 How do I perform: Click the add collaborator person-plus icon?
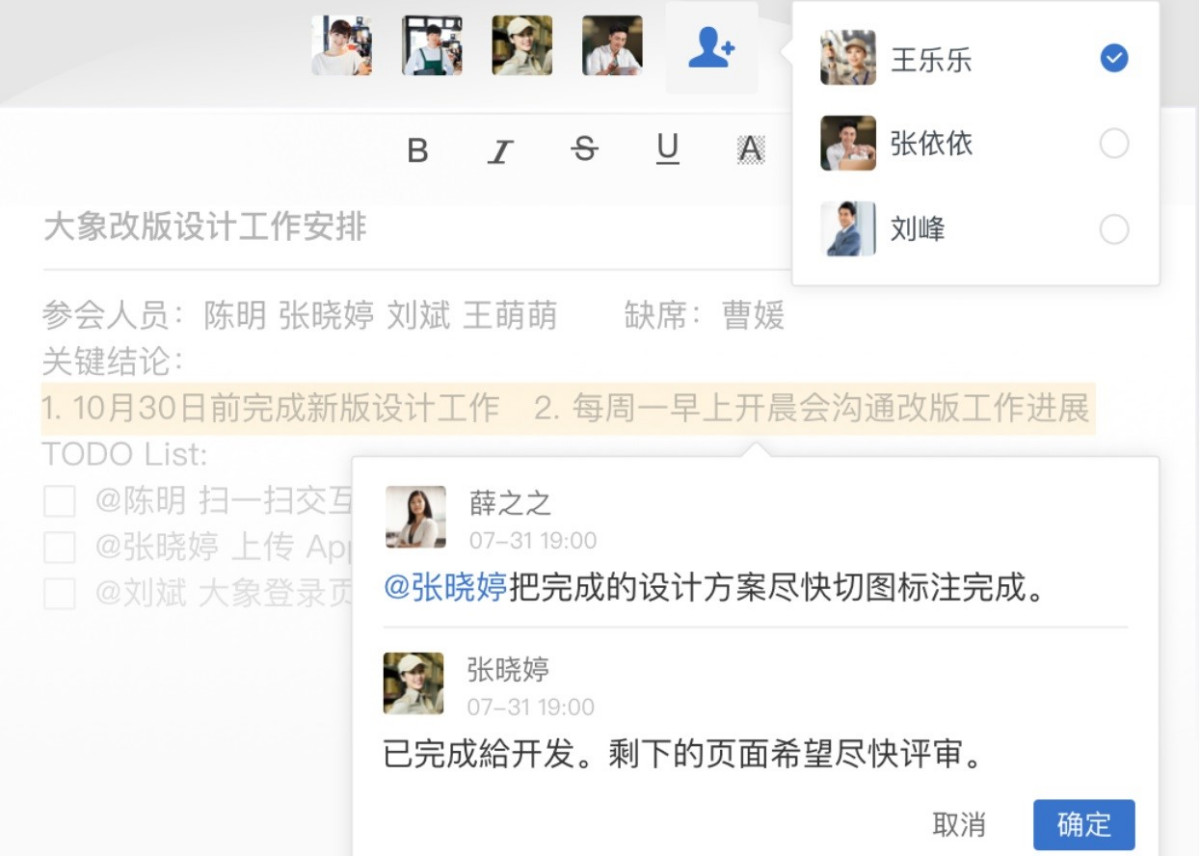pos(712,48)
